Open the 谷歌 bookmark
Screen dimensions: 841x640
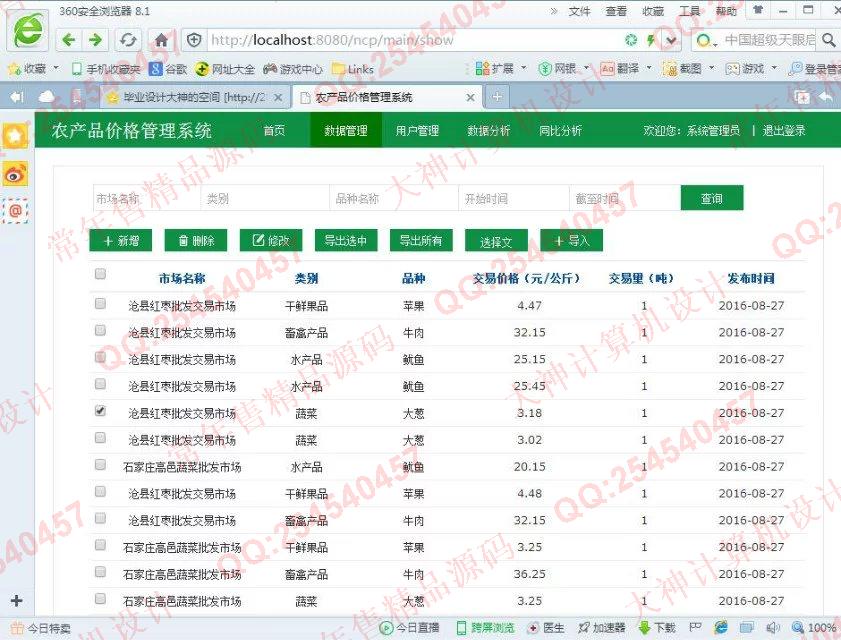[168, 69]
